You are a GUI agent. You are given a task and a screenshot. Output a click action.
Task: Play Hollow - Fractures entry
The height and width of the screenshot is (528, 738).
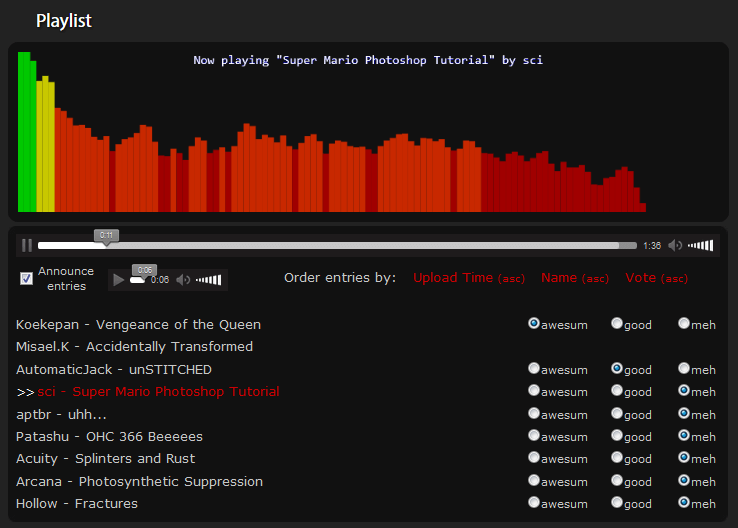click(x=77, y=504)
